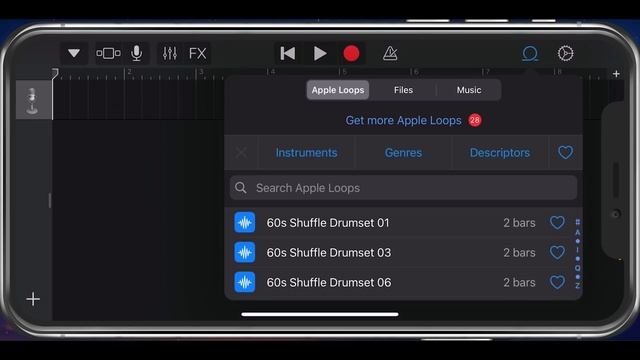Viewport: 640px width, 360px height.
Task: Switch to tracks view button
Action: point(108,53)
